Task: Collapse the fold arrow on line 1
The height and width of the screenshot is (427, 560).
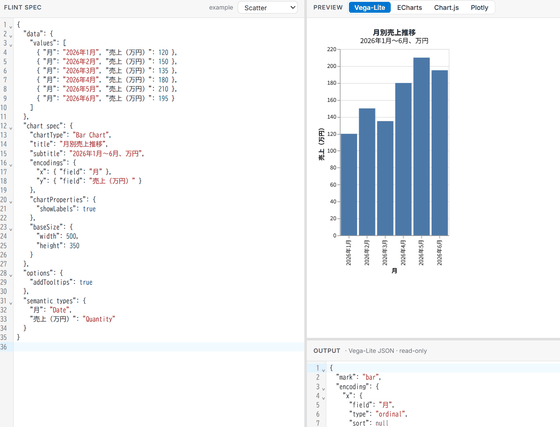Action: click(x=11, y=26)
